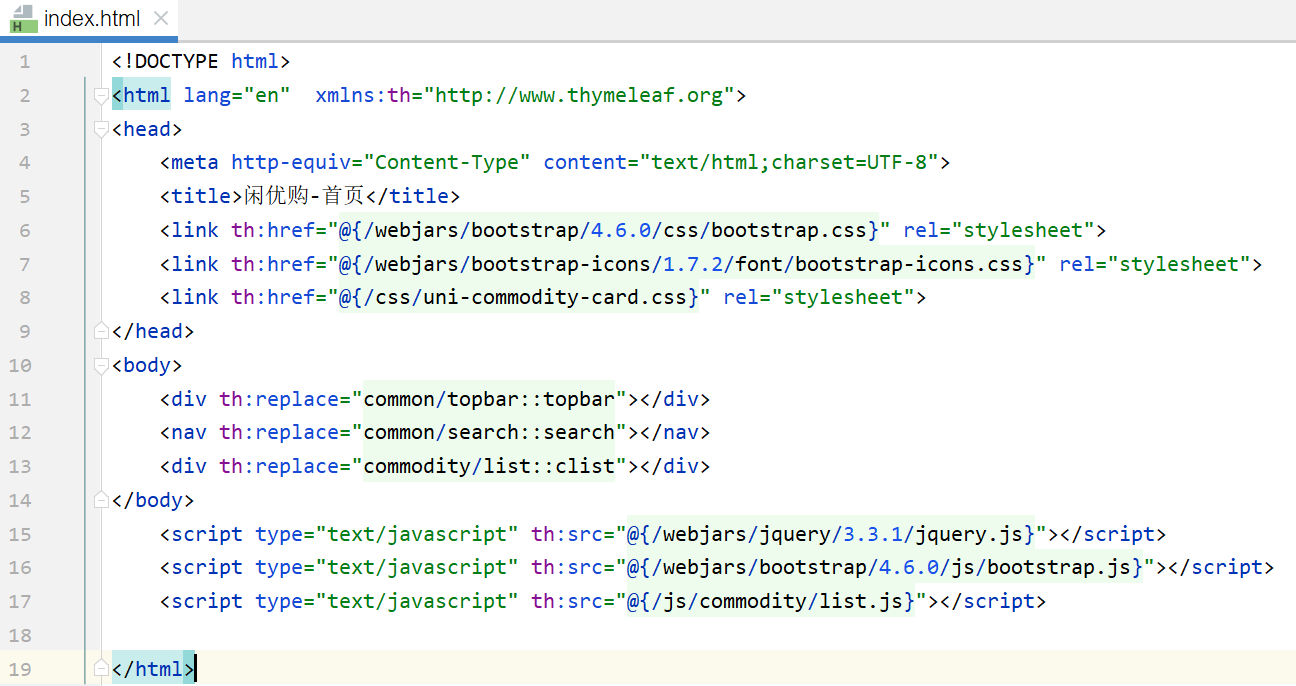
Task: Click the HTML file icon on the index.html tab
Action: [24, 19]
